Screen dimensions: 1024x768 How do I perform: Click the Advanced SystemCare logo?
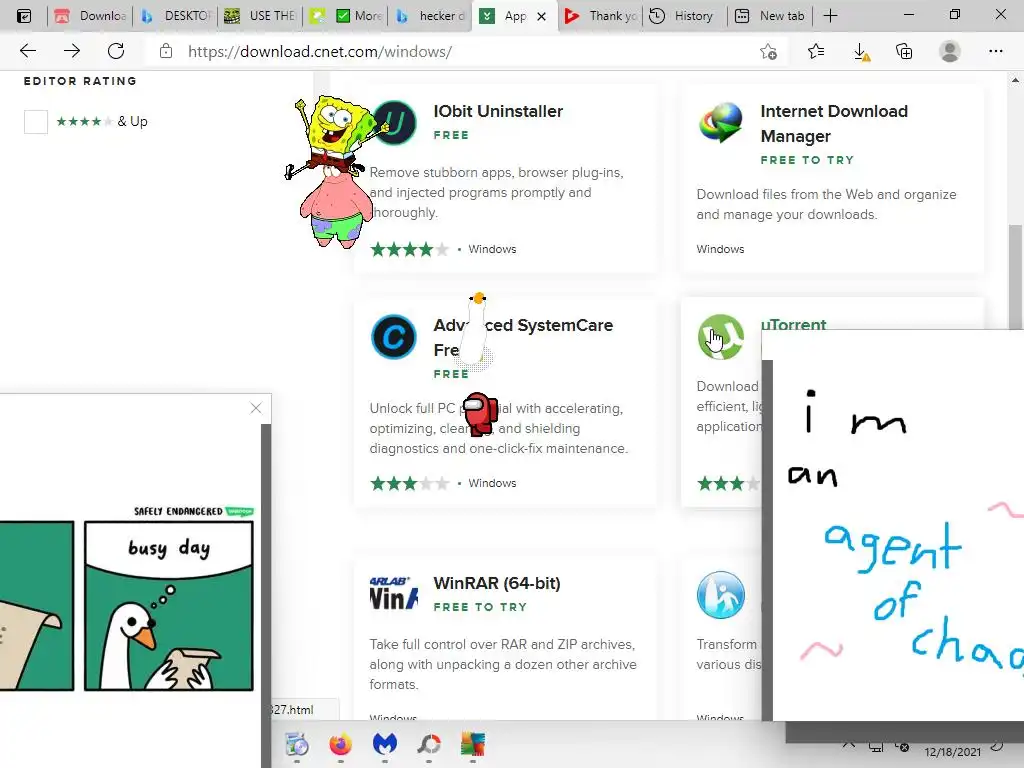pyautogui.click(x=394, y=337)
